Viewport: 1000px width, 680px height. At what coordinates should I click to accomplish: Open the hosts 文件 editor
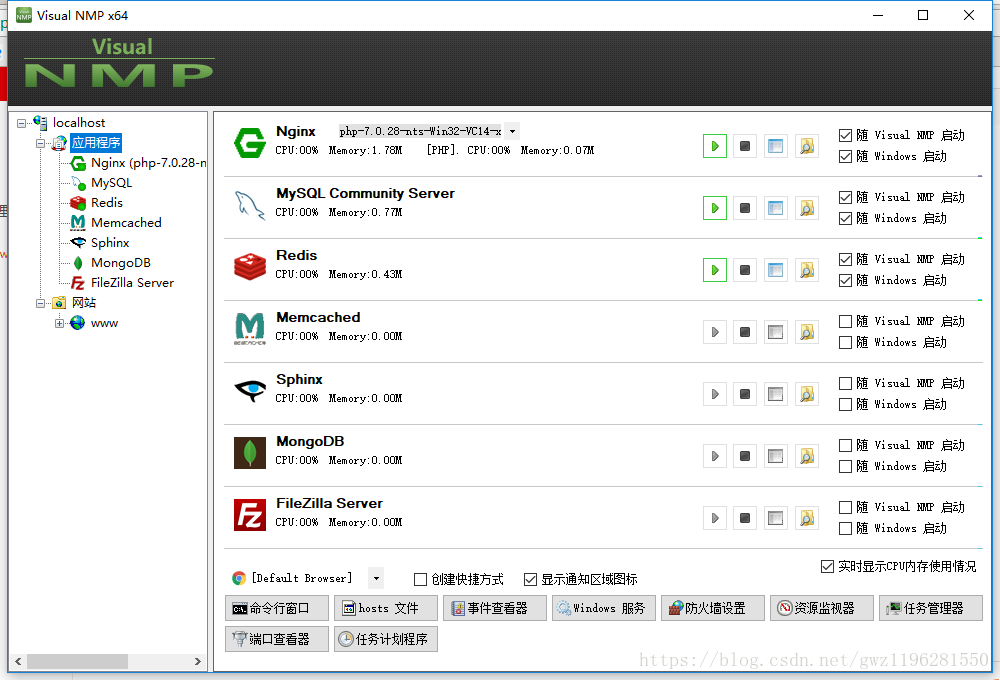[386, 608]
